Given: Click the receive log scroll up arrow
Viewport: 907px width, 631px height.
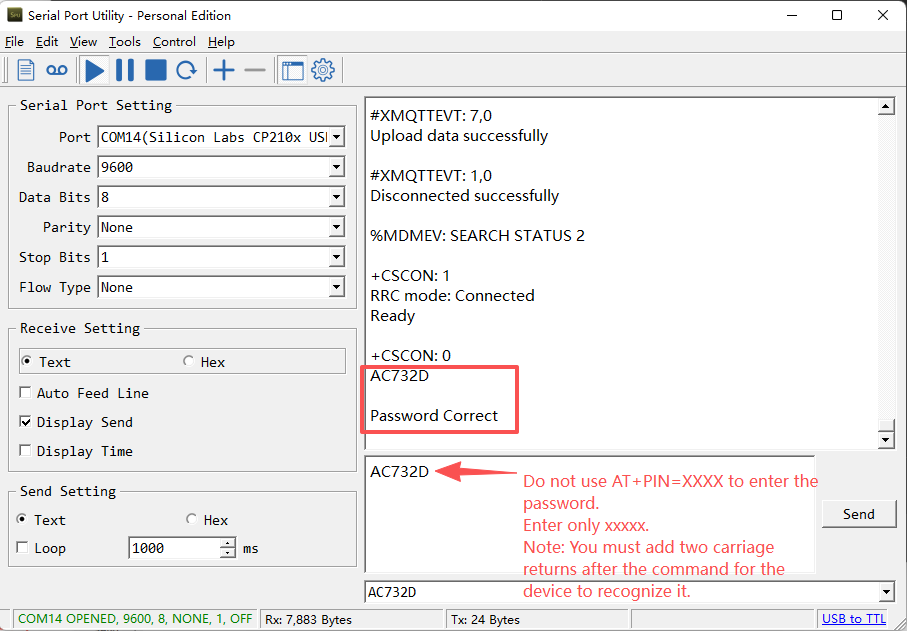Looking at the screenshot, I should (x=886, y=106).
